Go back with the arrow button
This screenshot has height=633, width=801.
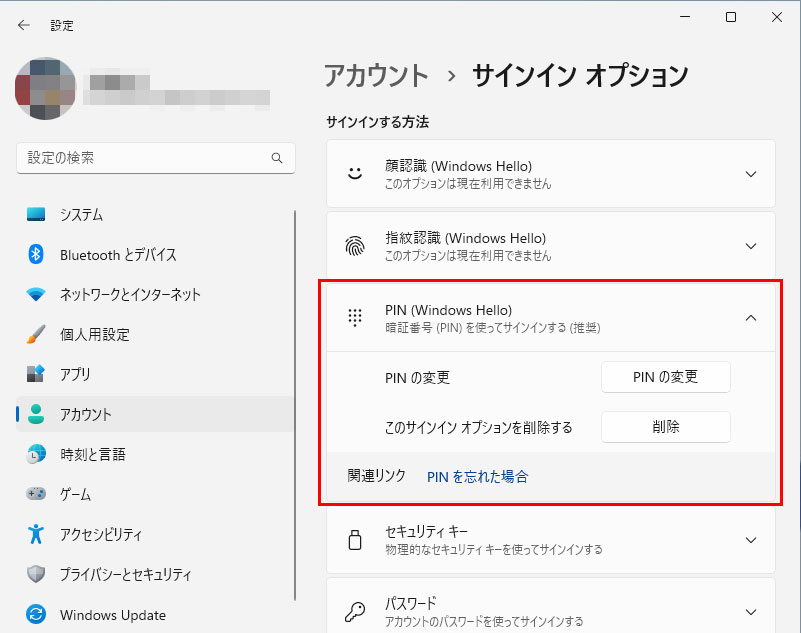(23, 25)
